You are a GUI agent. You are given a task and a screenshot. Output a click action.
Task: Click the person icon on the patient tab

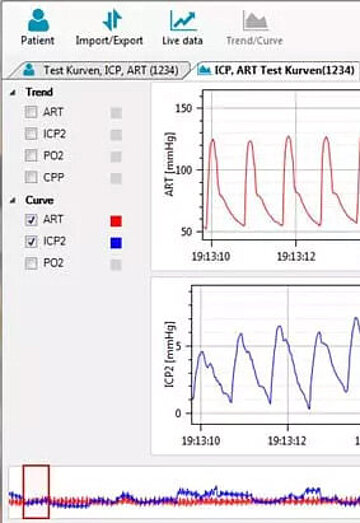pyautogui.click(x=29, y=70)
